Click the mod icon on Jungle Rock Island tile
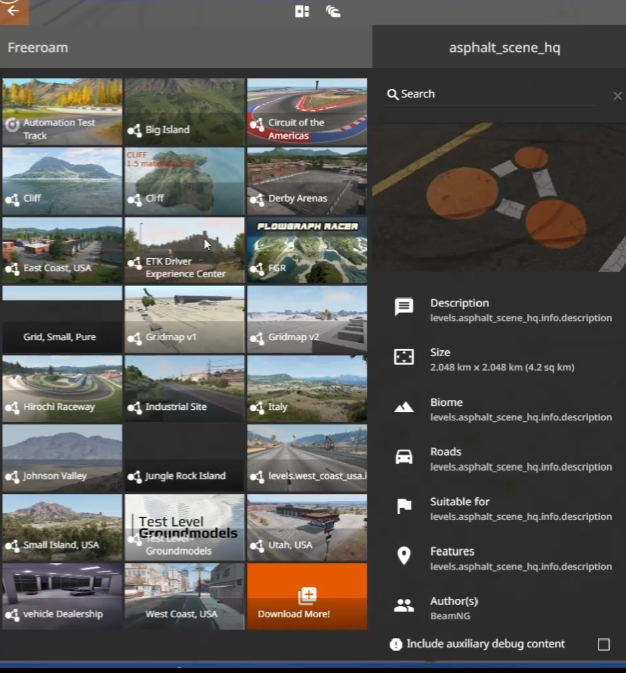This screenshot has width=626, height=673. (134, 476)
